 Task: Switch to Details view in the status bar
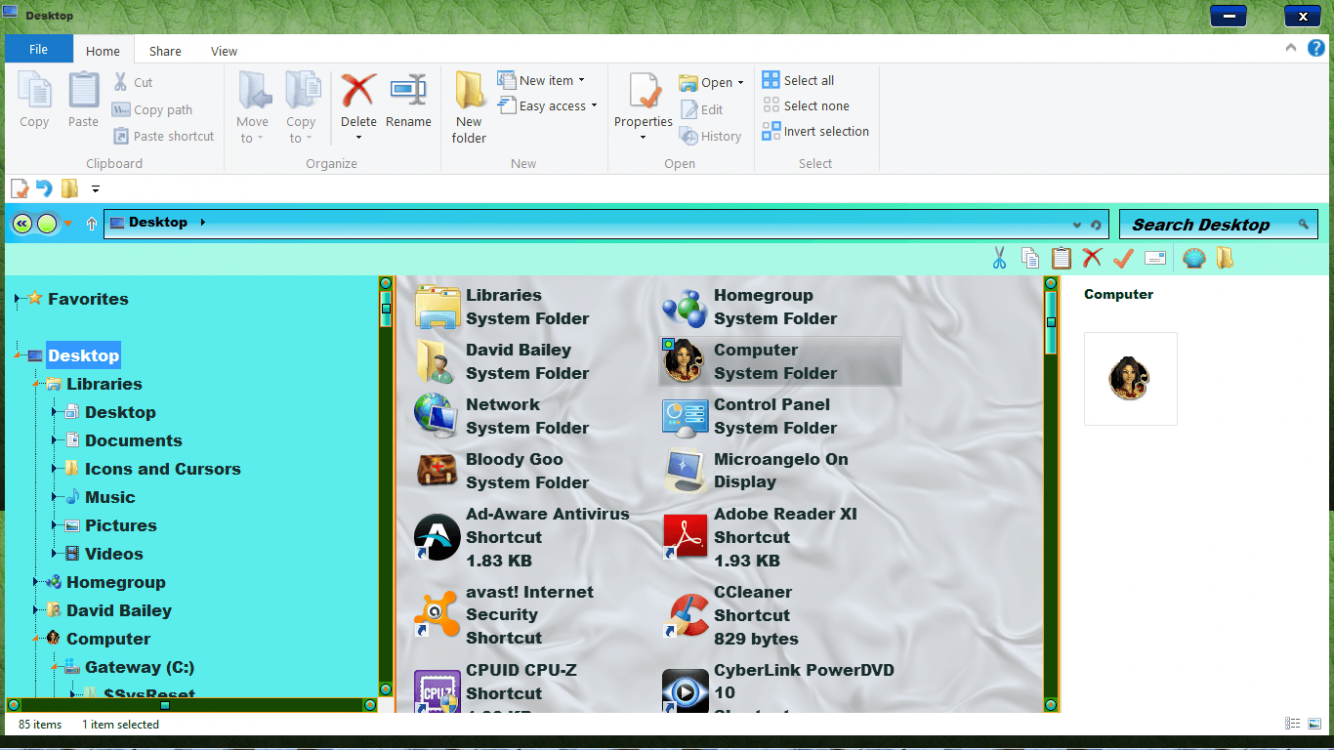click(x=1292, y=724)
